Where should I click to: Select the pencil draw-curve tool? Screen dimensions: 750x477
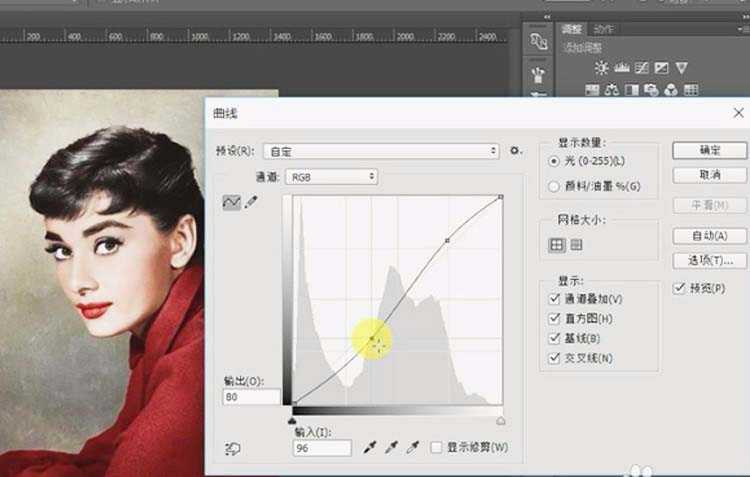[249, 202]
